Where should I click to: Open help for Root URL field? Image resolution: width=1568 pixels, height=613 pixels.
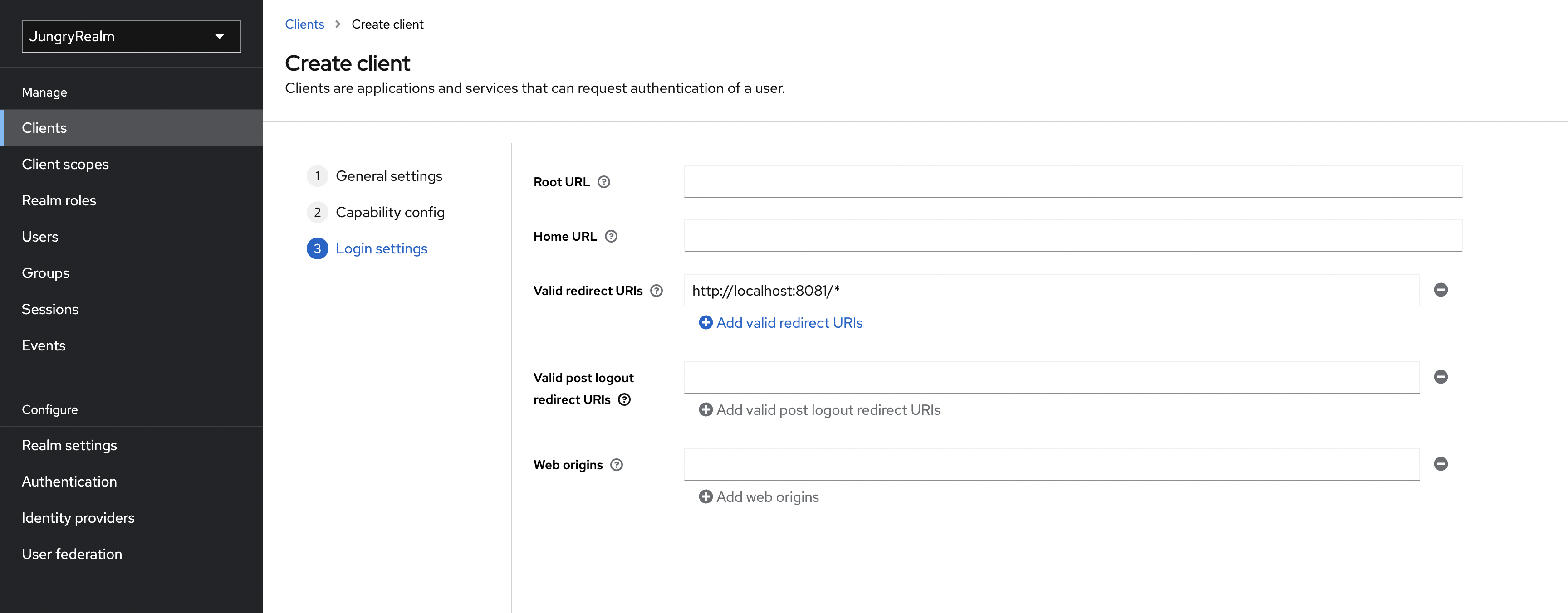tap(603, 182)
